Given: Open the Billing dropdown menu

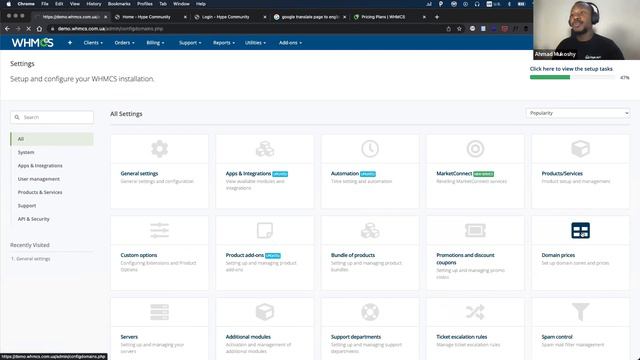Looking at the screenshot, I should (155, 42).
